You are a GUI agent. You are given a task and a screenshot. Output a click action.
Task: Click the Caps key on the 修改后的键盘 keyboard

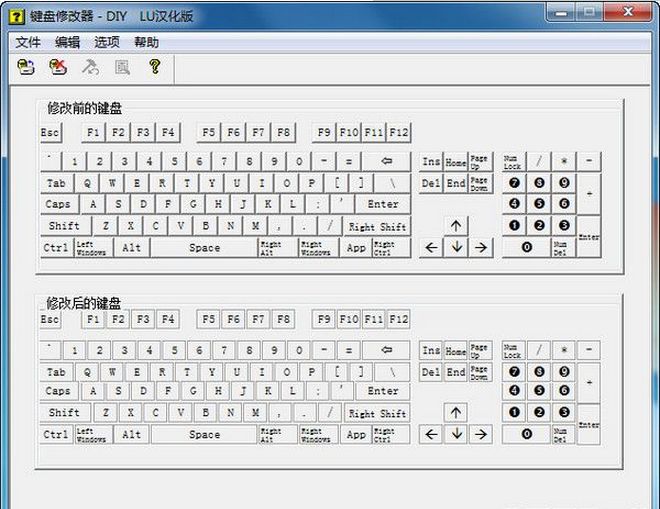(x=58, y=391)
